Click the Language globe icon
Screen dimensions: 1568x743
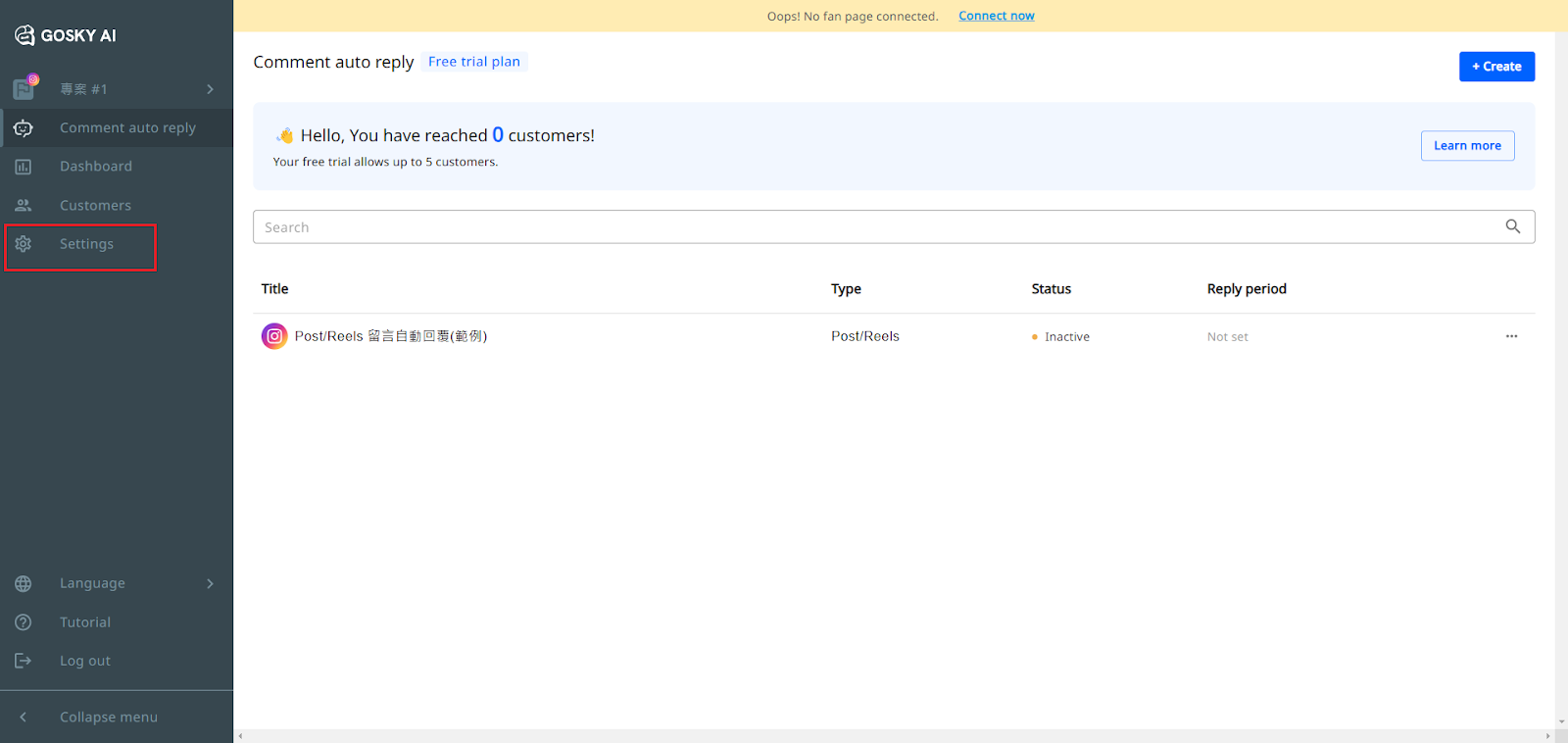point(24,583)
